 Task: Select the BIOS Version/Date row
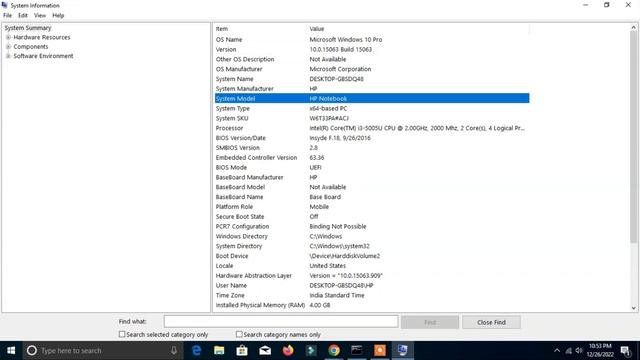pos(372,138)
